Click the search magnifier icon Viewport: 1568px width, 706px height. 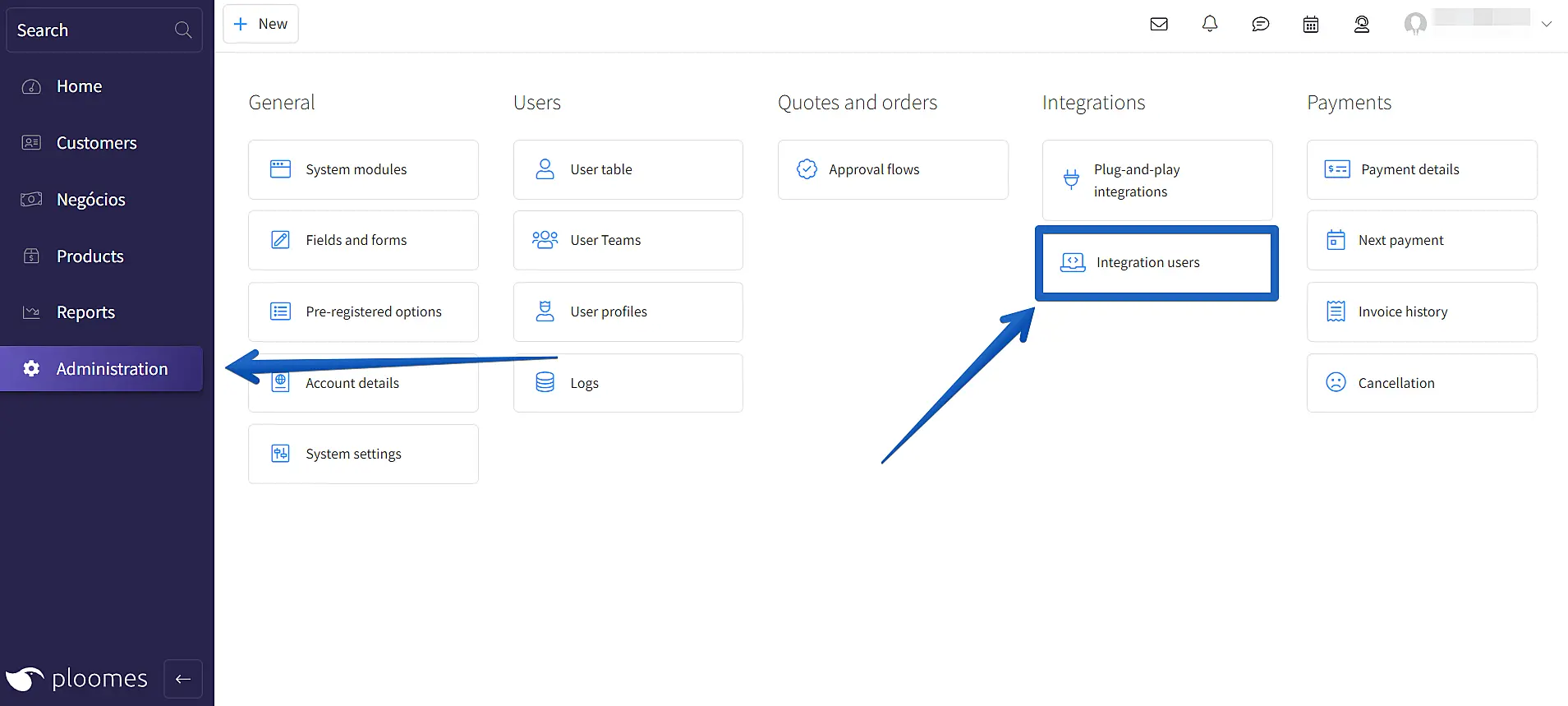point(183,30)
